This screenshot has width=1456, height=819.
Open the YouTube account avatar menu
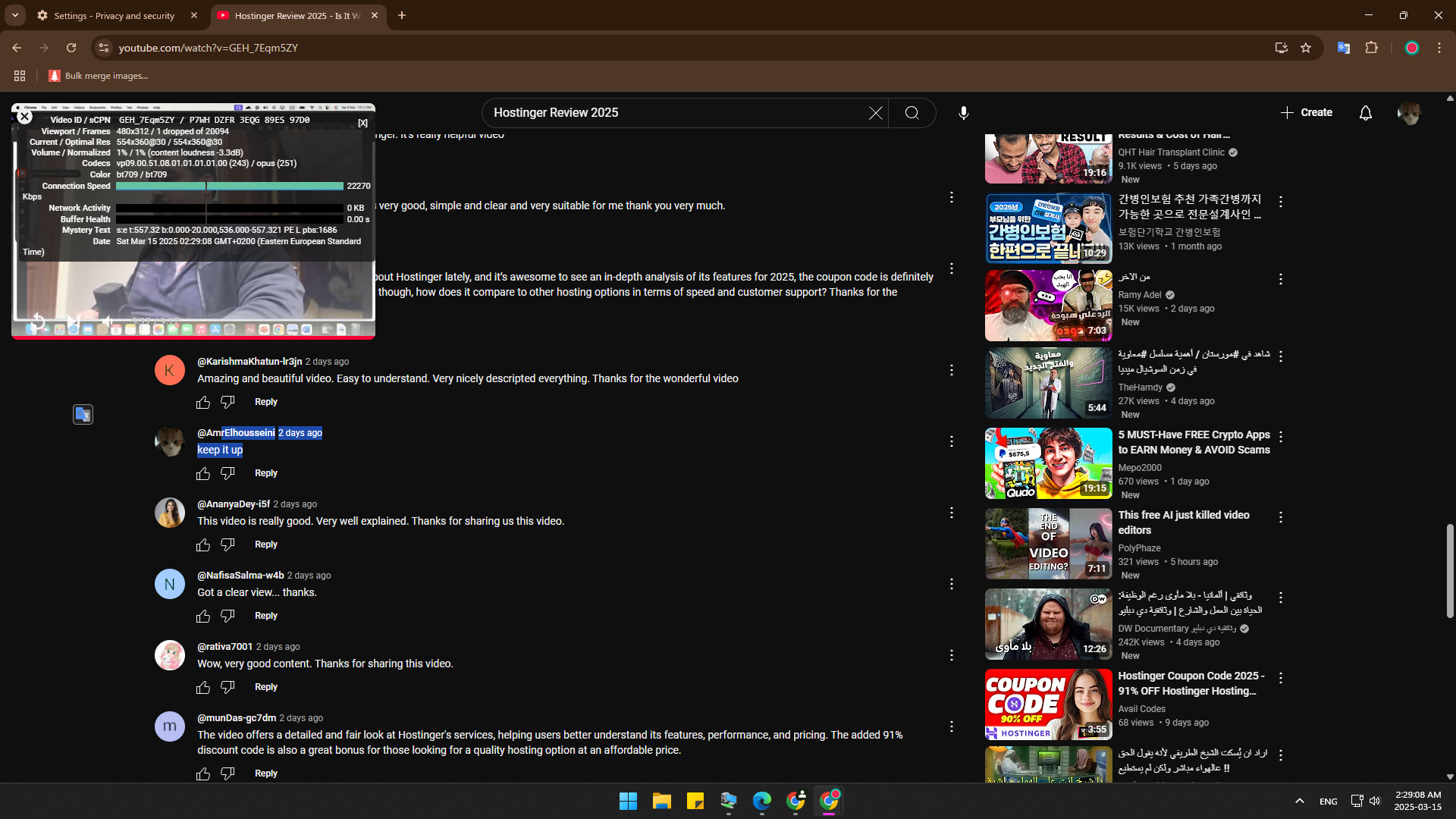[x=1409, y=113]
